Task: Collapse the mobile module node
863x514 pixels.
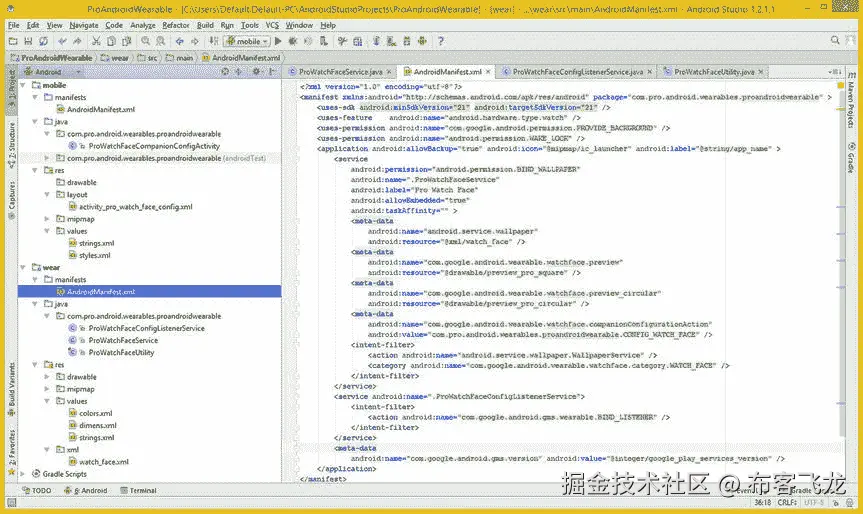Action: click(x=23, y=85)
